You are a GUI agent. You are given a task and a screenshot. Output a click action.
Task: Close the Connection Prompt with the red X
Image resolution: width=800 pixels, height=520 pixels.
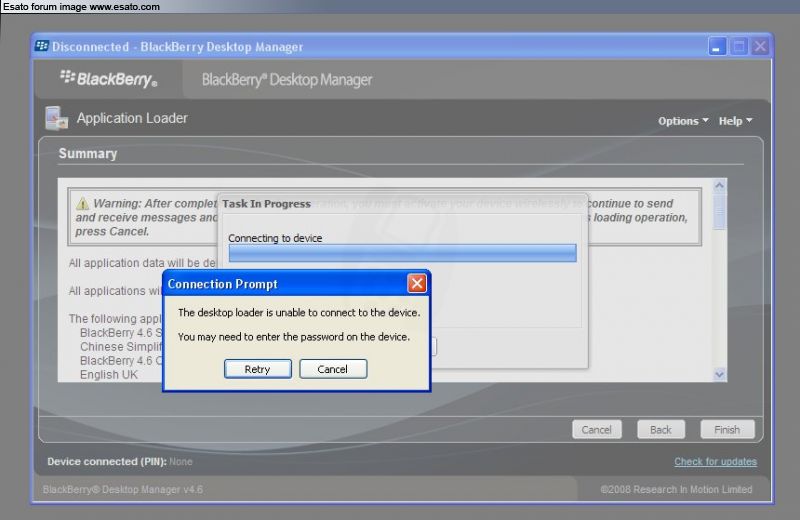[417, 283]
